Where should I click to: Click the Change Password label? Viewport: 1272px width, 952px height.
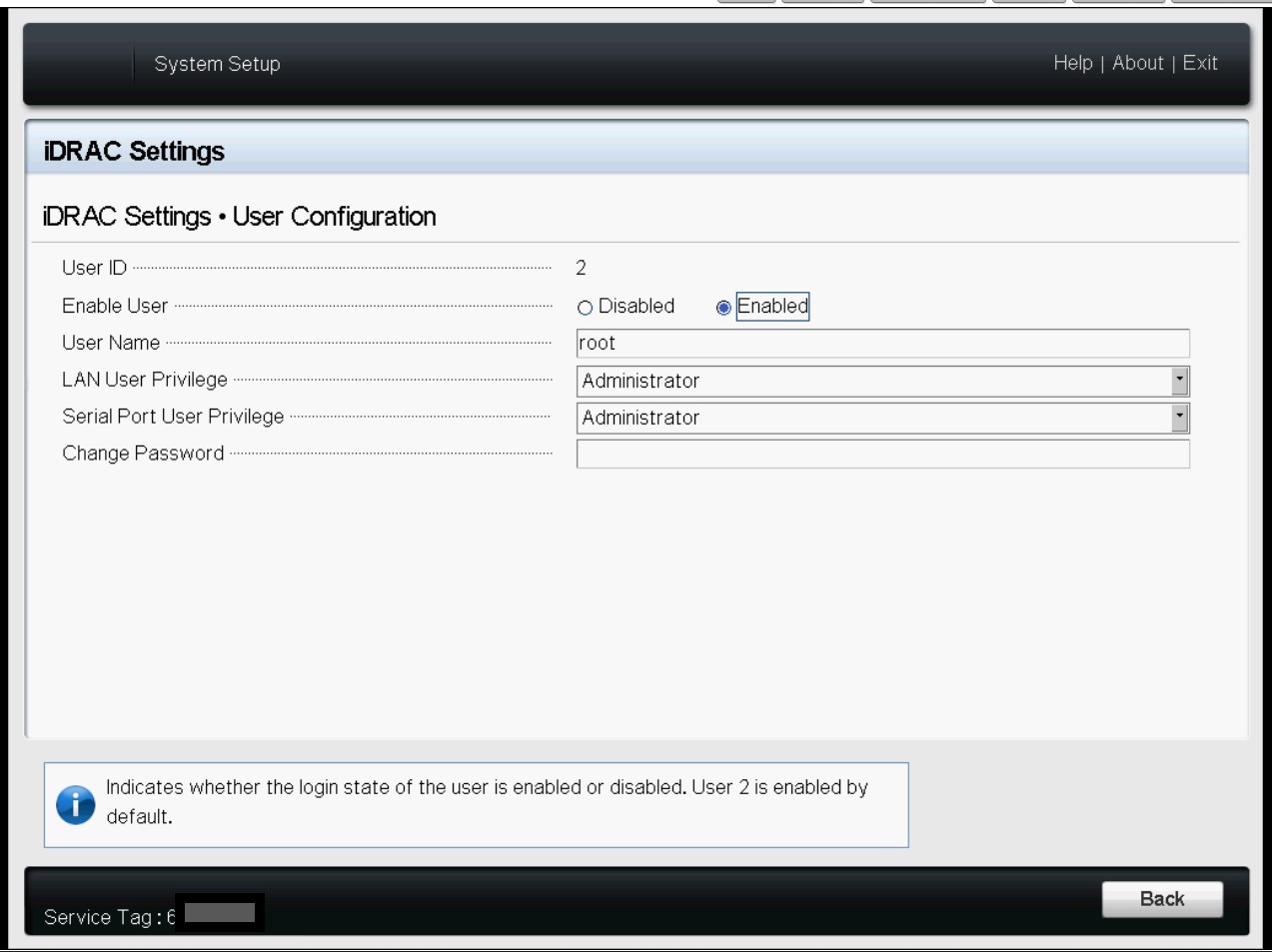[x=143, y=454]
